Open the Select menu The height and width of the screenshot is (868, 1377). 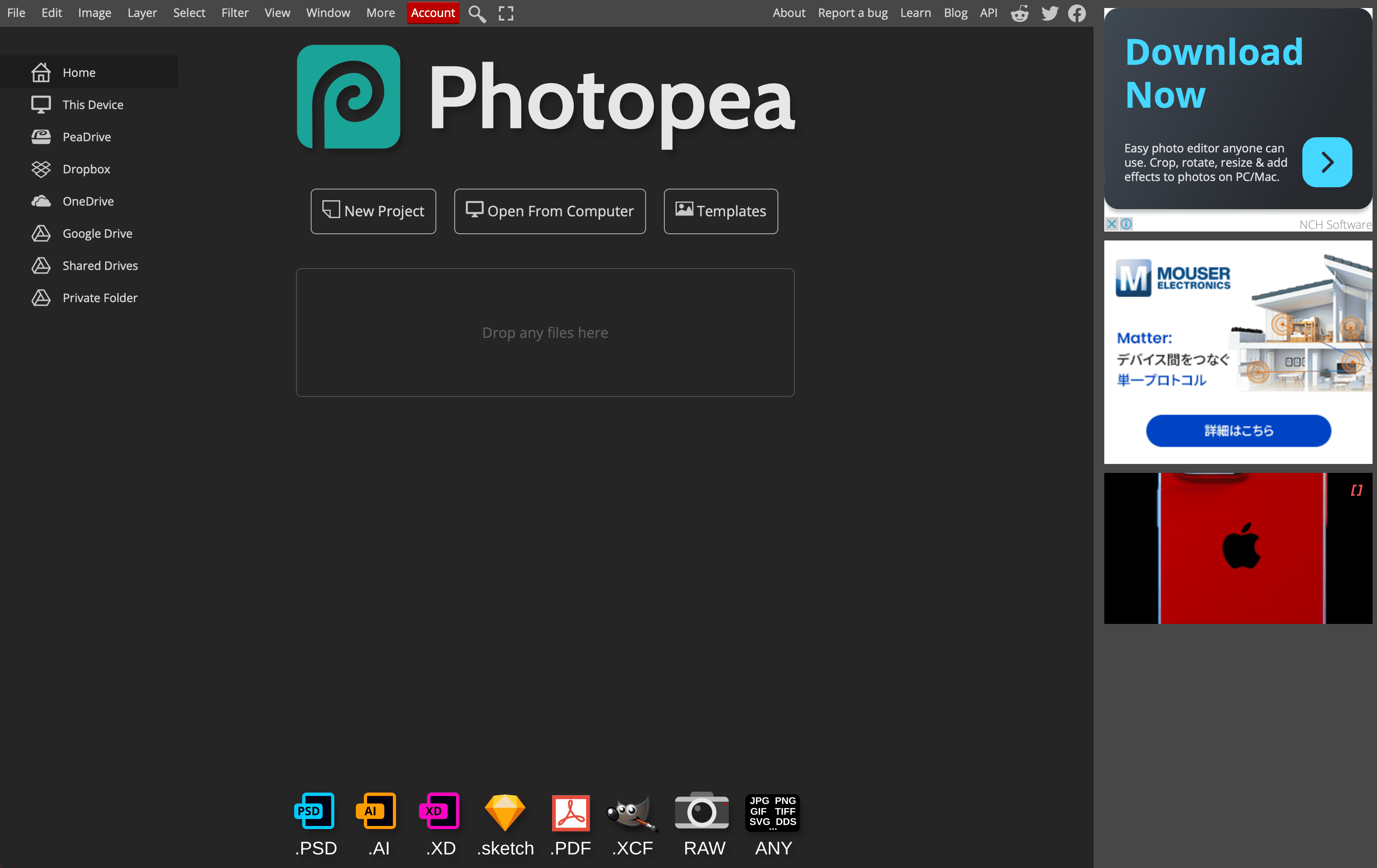click(x=189, y=13)
